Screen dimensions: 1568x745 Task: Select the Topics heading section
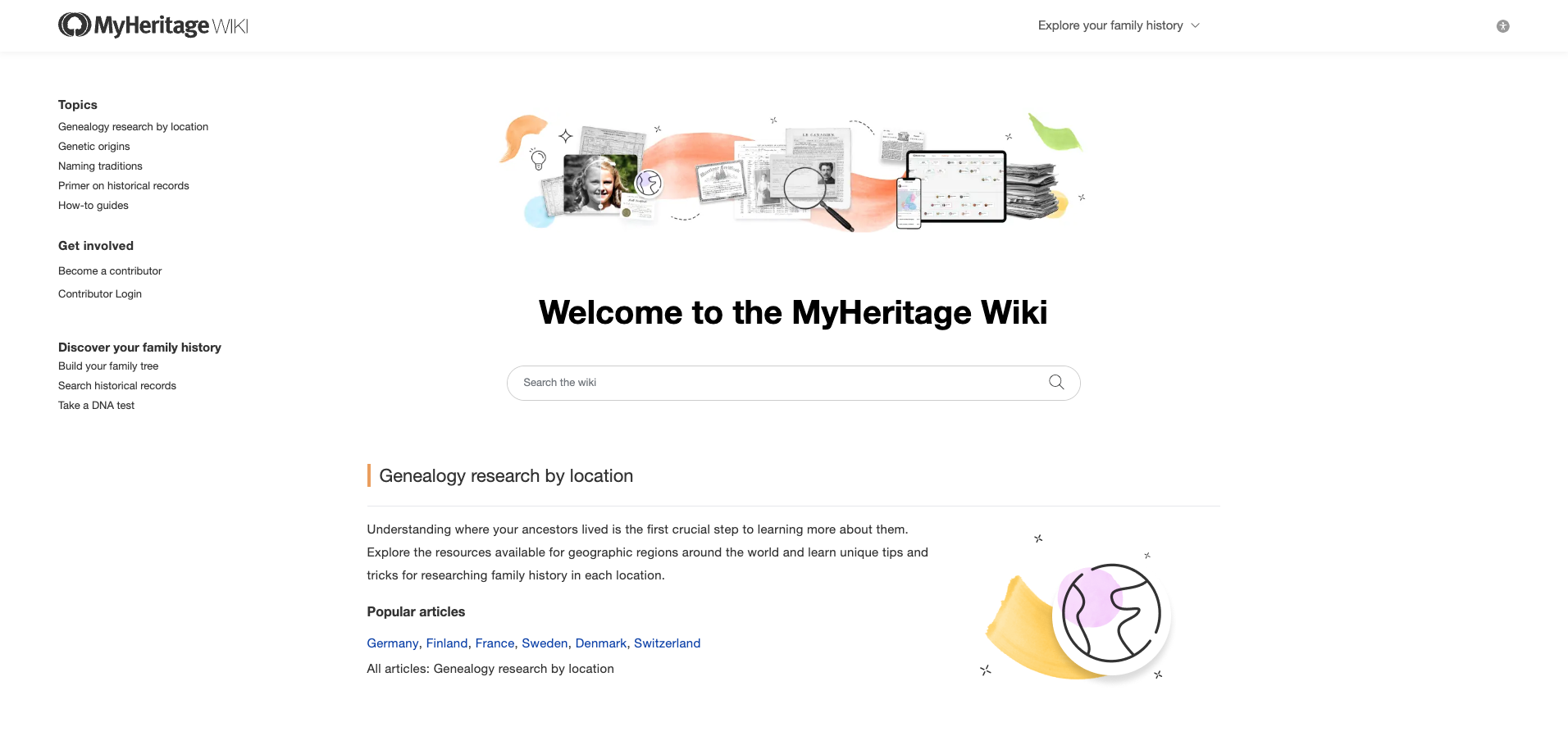(77, 105)
